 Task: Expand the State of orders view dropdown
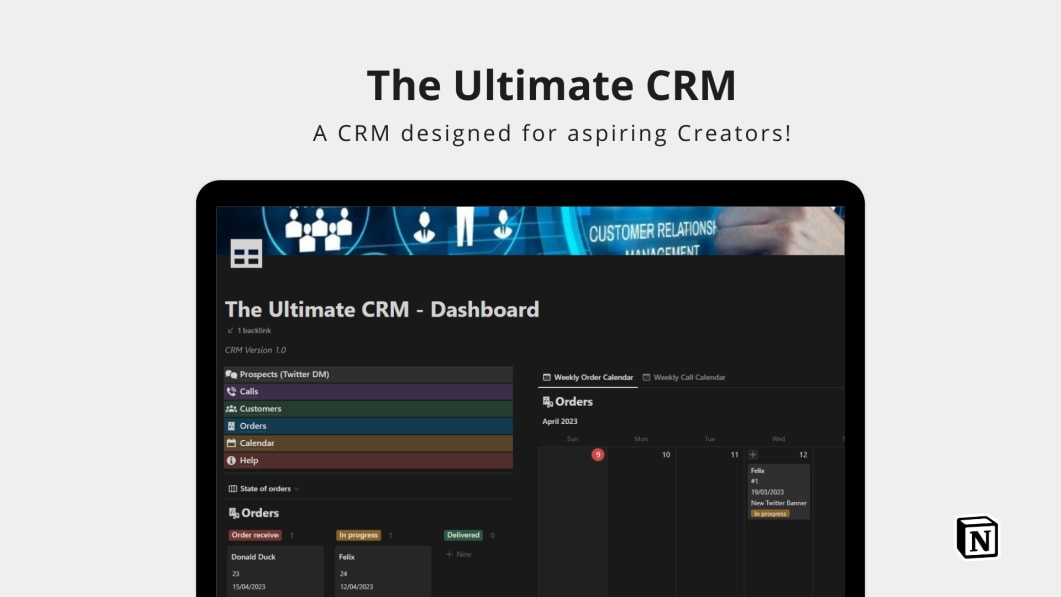296,489
